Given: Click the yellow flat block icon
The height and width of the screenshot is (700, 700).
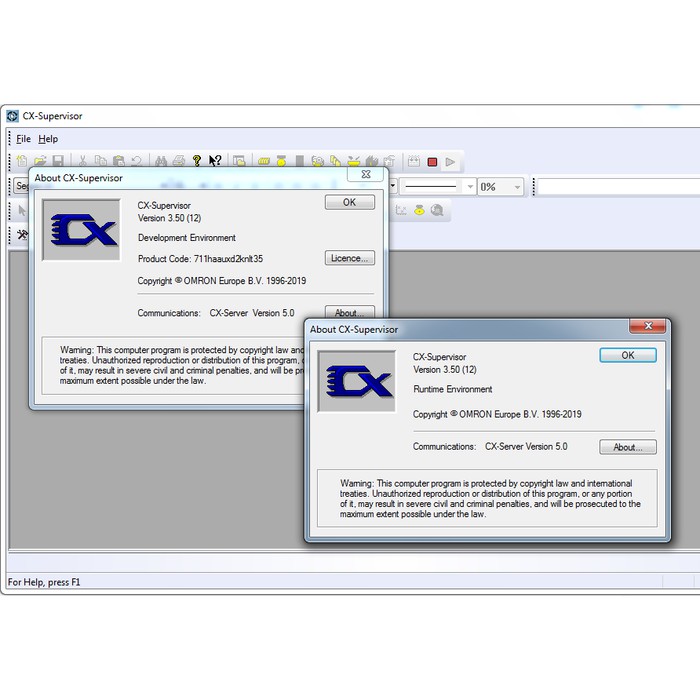Looking at the screenshot, I should (x=264, y=161).
